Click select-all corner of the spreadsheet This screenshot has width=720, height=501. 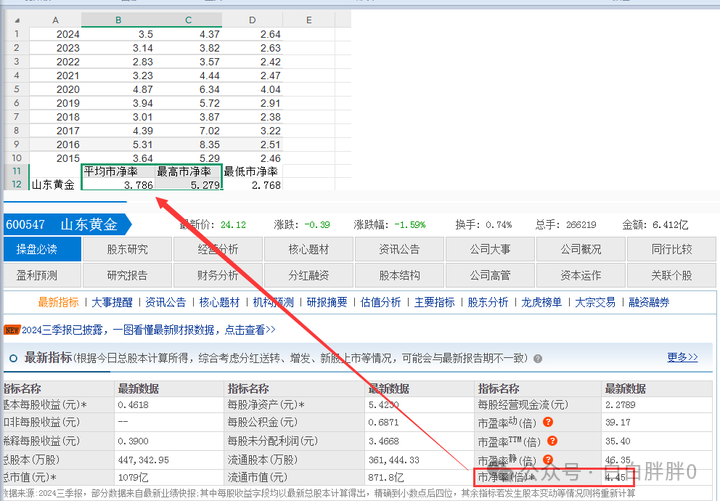17,20
